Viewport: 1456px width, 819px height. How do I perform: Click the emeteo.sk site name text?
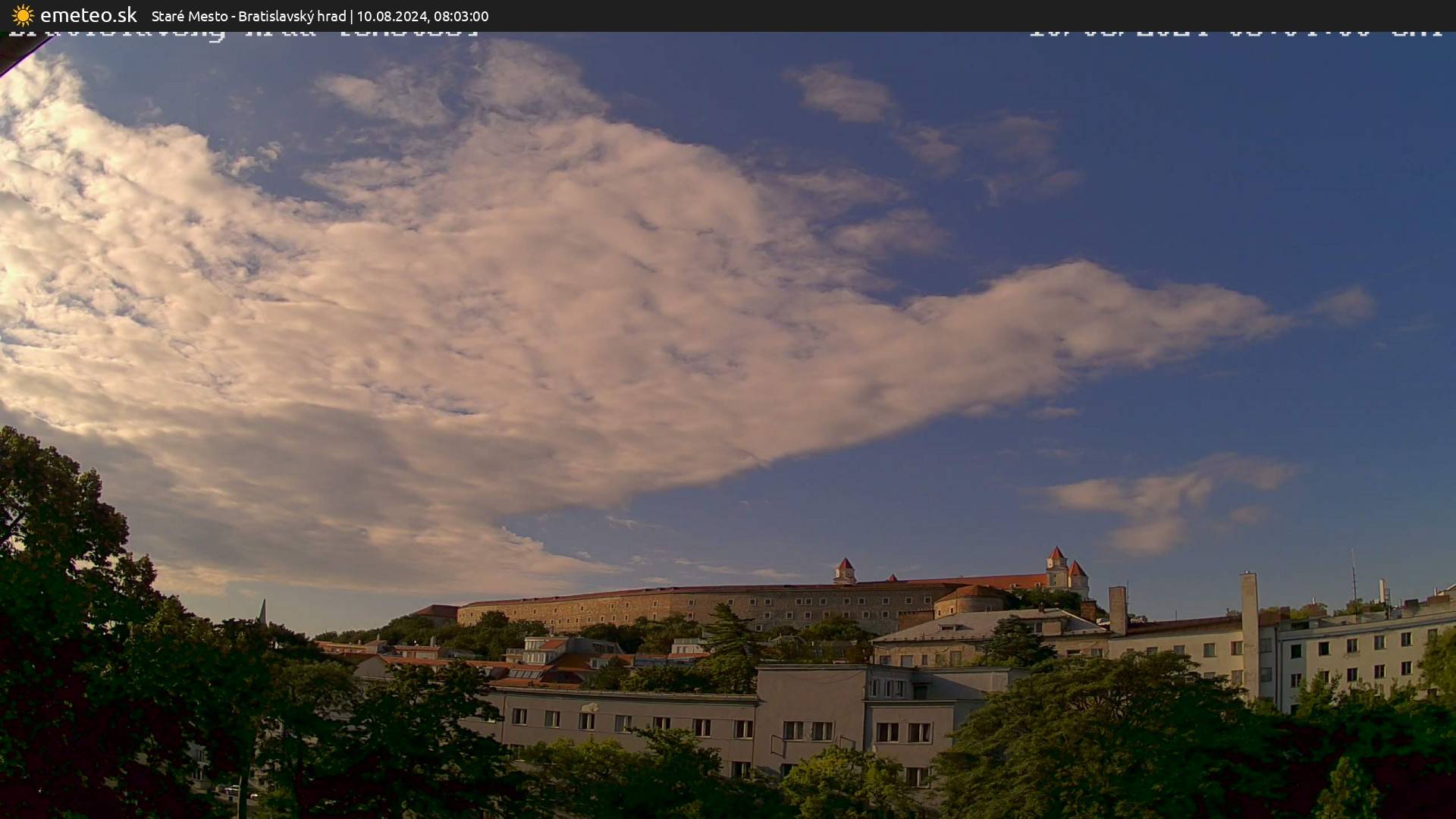(88, 15)
